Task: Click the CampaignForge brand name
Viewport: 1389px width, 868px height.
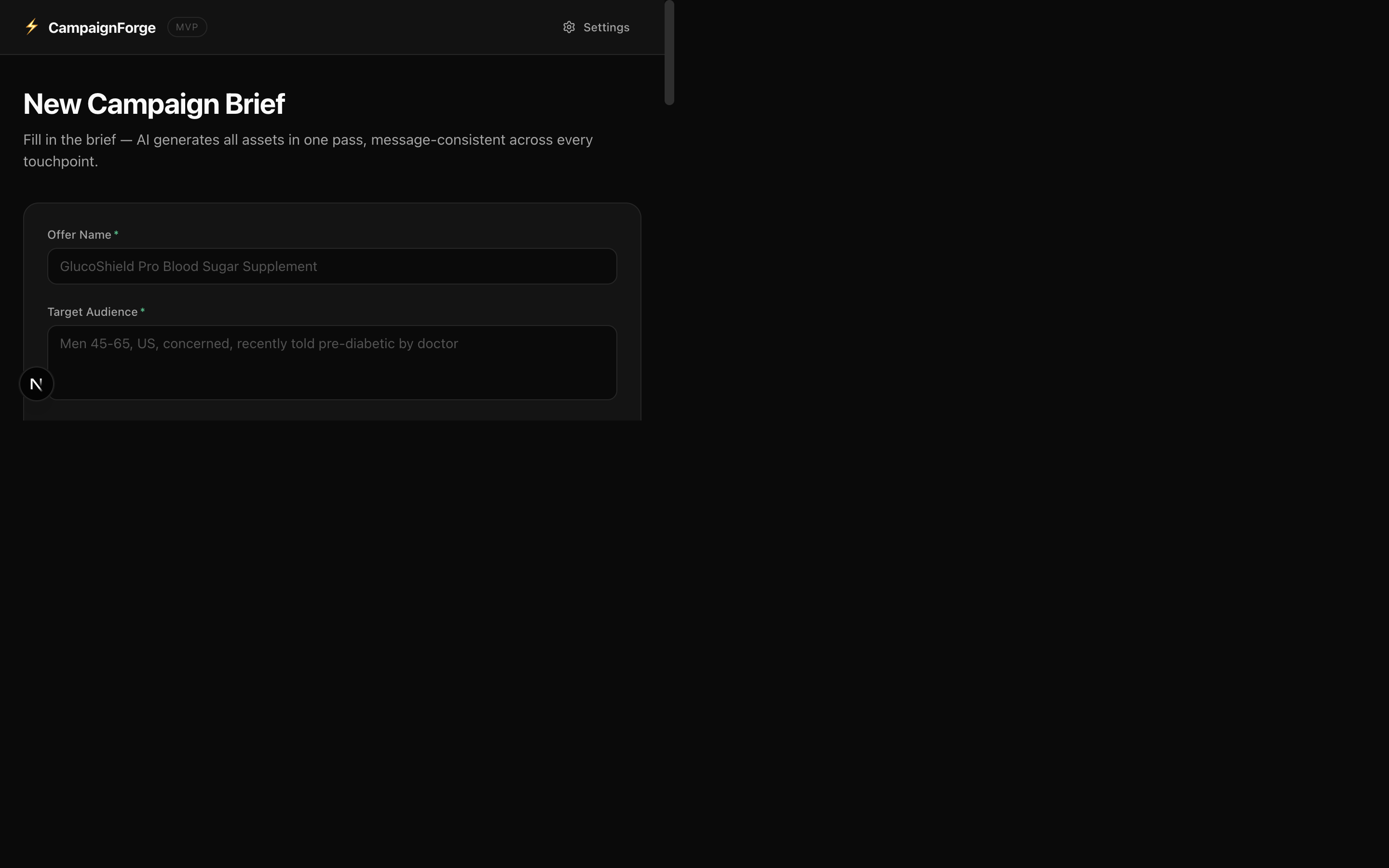Action: (102, 27)
